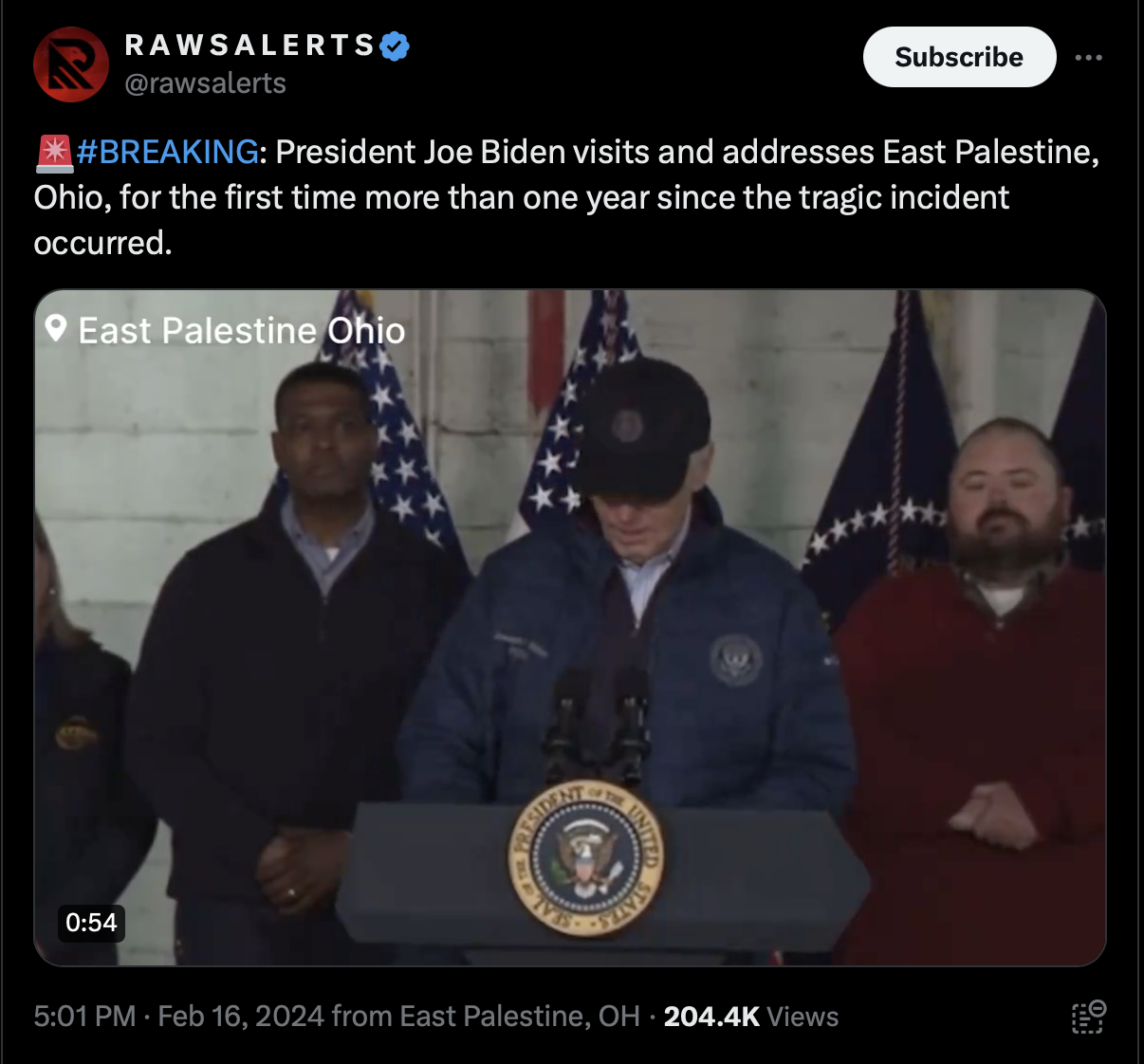Click the location pin icon on video
The width and height of the screenshot is (1144, 1064).
[56, 329]
